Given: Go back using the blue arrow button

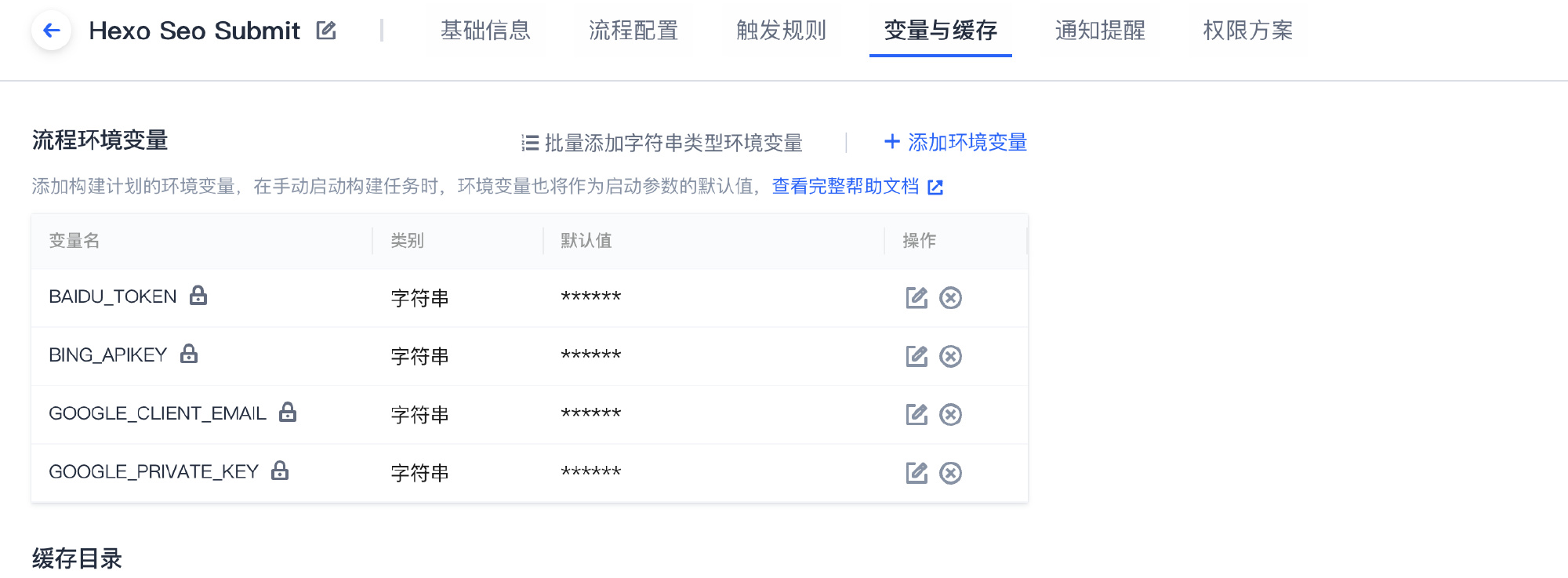Looking at the screenshot, I should [x=52, y=31].
